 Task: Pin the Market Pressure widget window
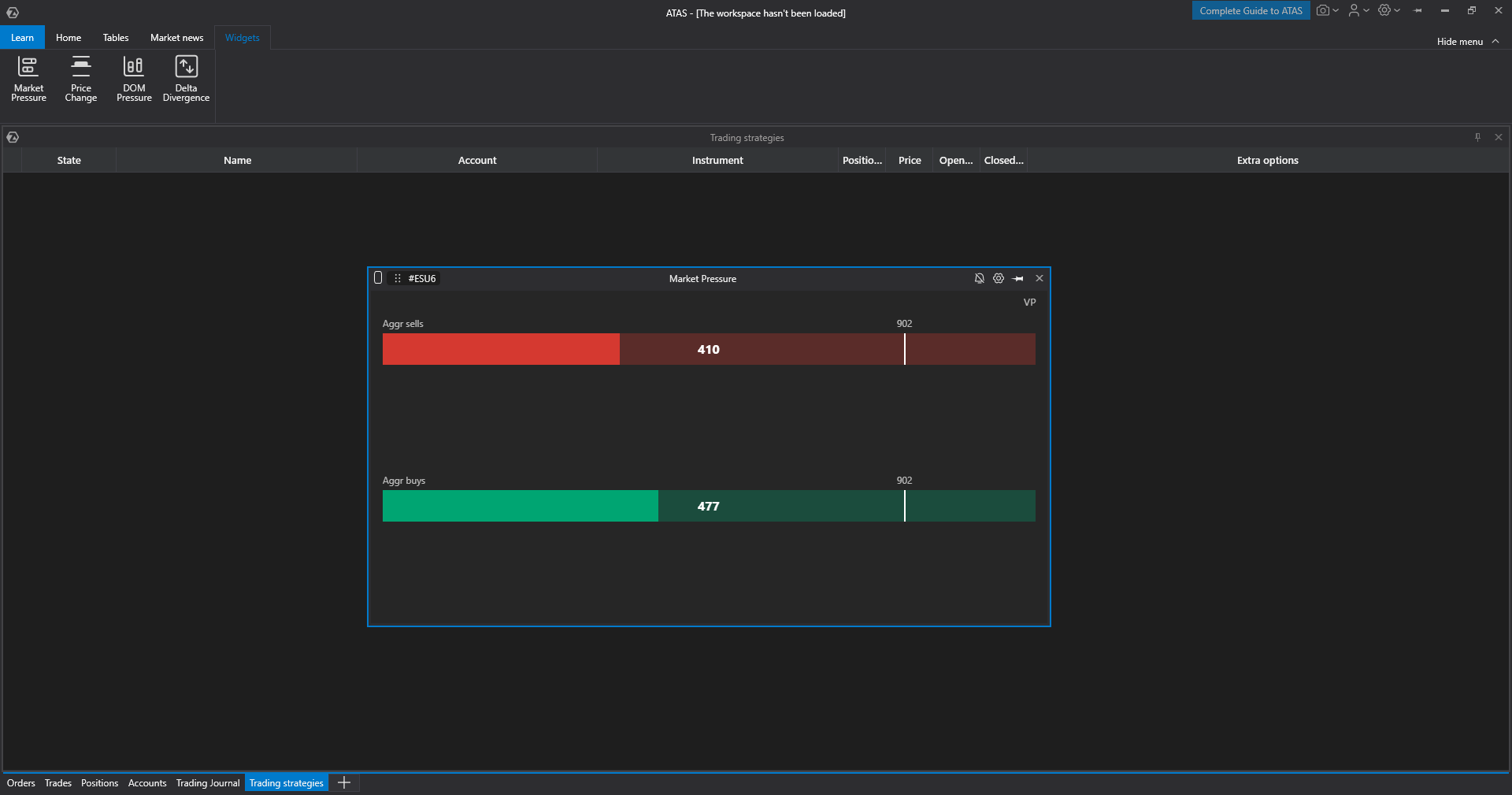pos(1018,278)
